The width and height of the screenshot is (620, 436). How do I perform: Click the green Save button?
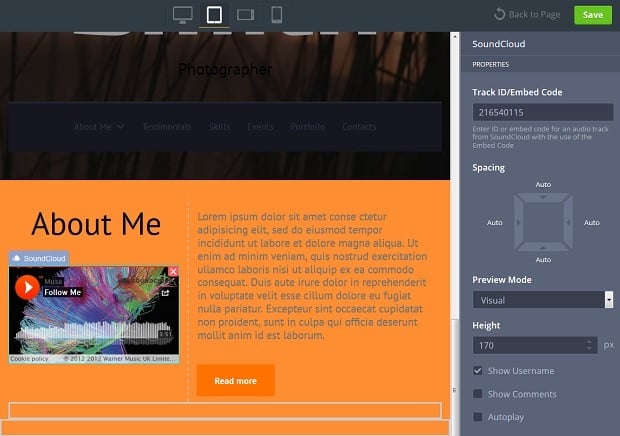[592, 15]
